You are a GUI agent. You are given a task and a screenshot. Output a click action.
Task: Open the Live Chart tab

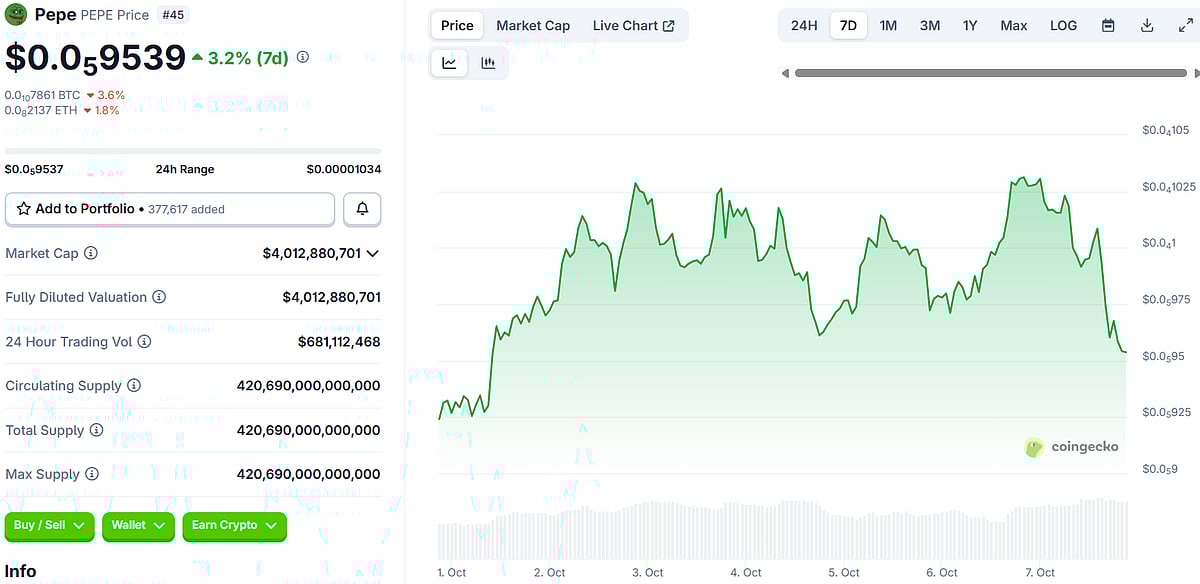coord(627,25)
